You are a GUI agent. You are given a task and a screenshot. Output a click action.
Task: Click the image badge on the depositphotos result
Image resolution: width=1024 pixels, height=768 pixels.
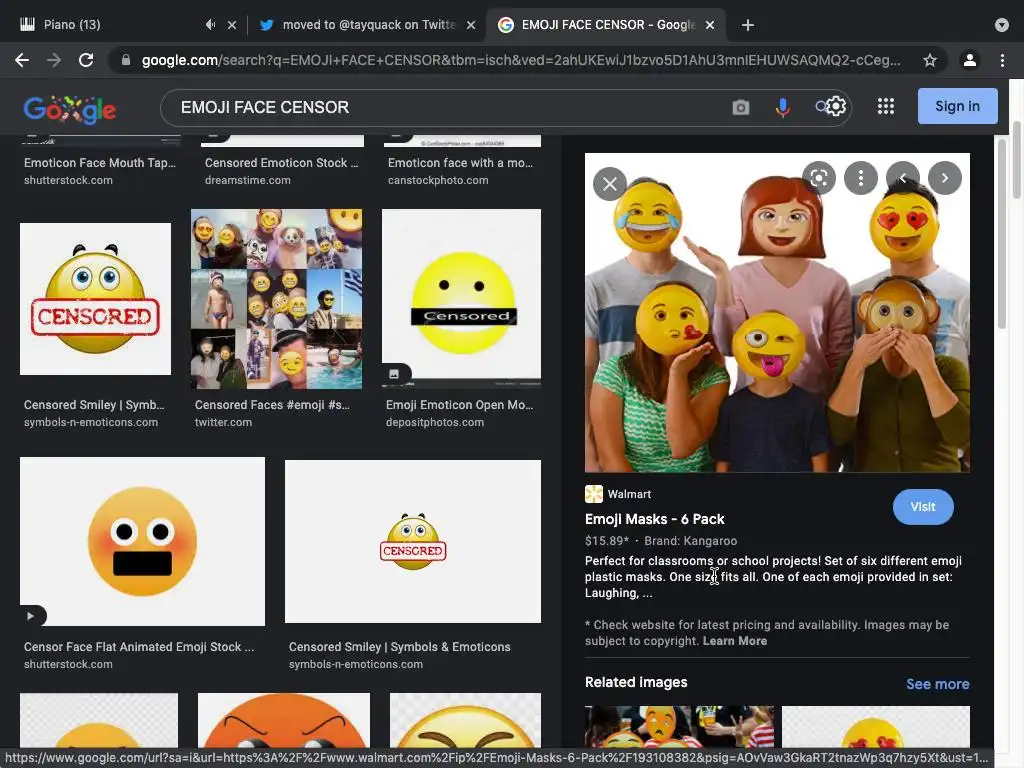(x=394, y=374)
